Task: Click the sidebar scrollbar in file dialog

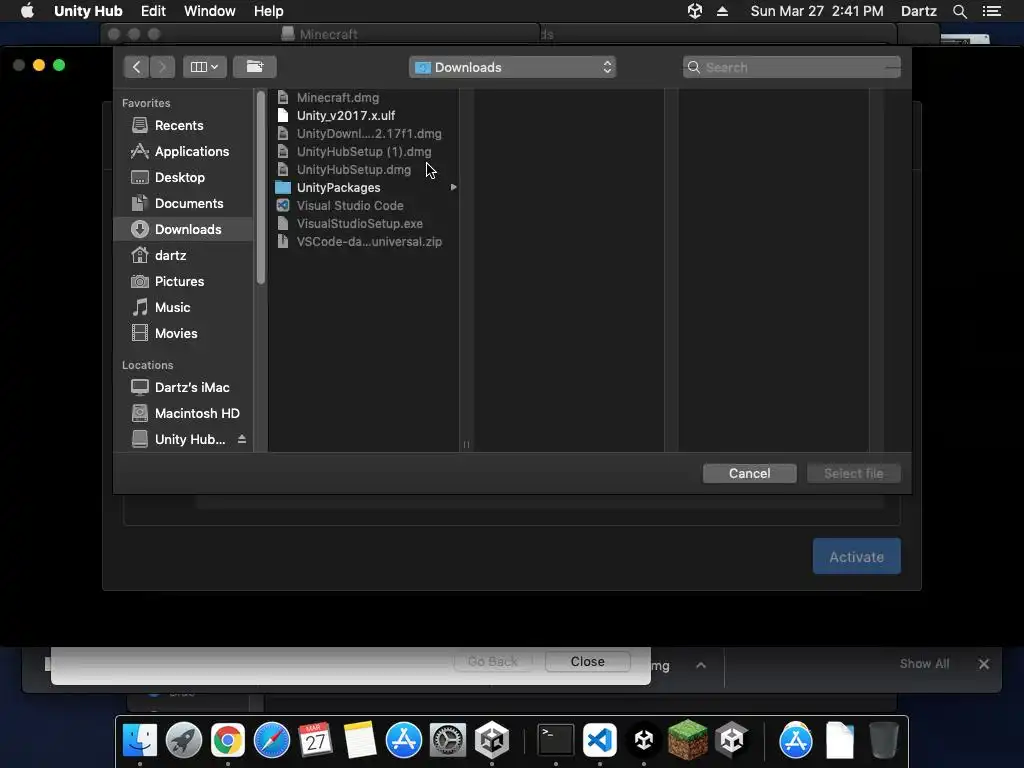Action: coord(261,188)
